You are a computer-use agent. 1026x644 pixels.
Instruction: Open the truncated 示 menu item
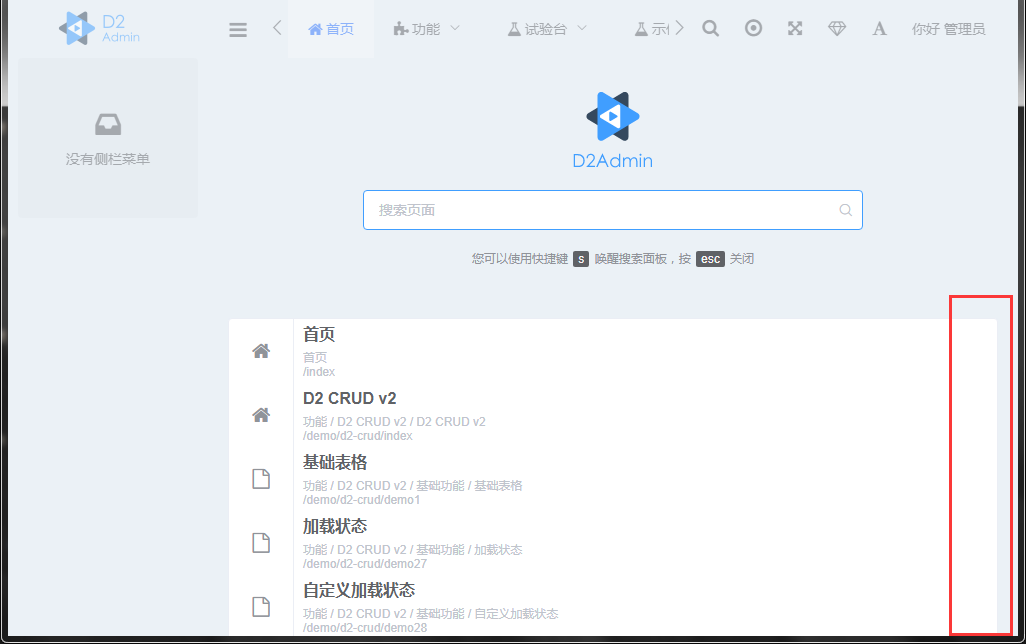click(652, 29)
